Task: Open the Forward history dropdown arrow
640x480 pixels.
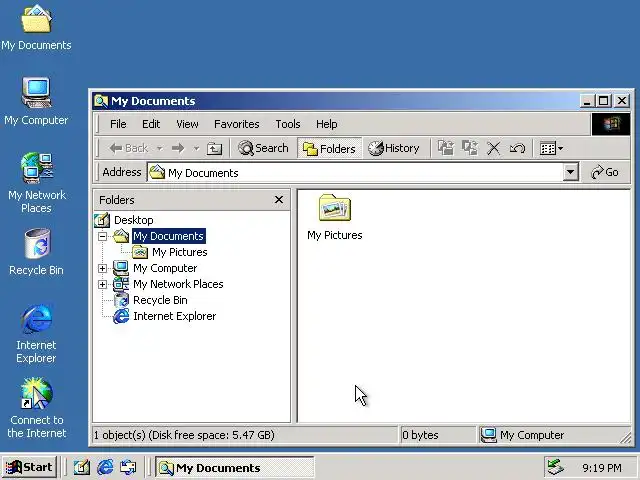Action: tap(196, 149)
